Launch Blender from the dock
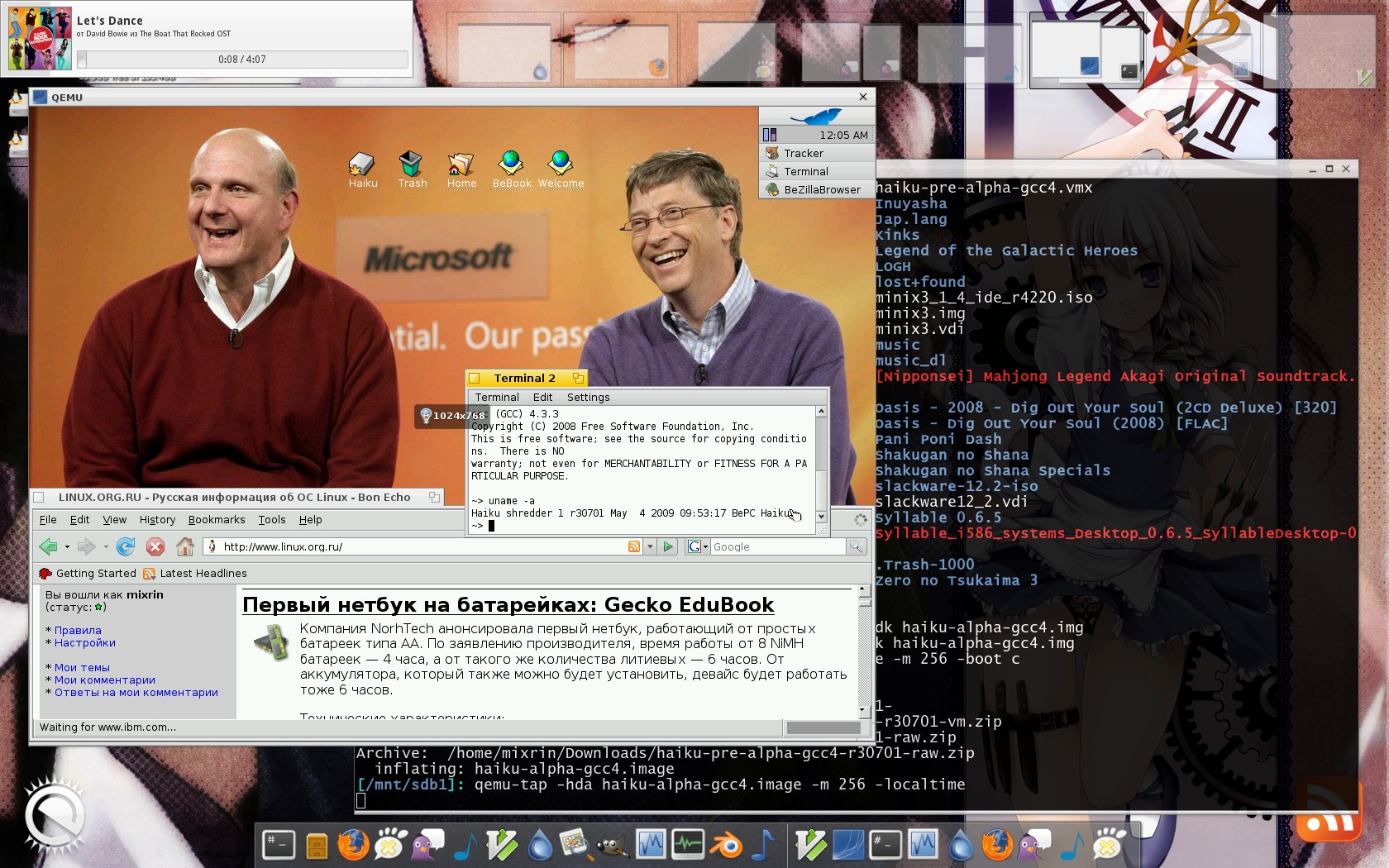This screenshot has height=868, width=1389. 725,846
